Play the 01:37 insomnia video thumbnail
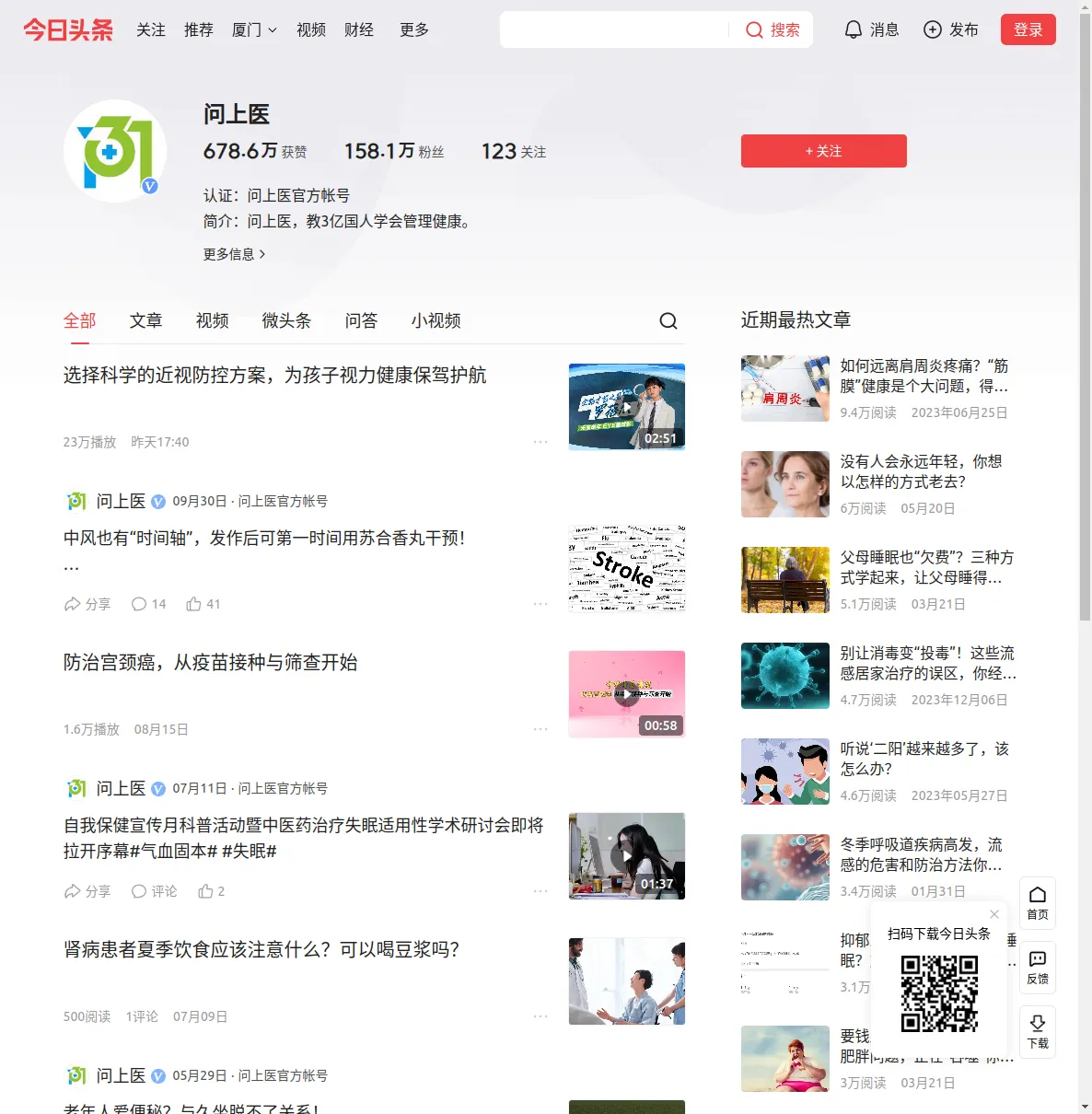 tap(627, 856)
